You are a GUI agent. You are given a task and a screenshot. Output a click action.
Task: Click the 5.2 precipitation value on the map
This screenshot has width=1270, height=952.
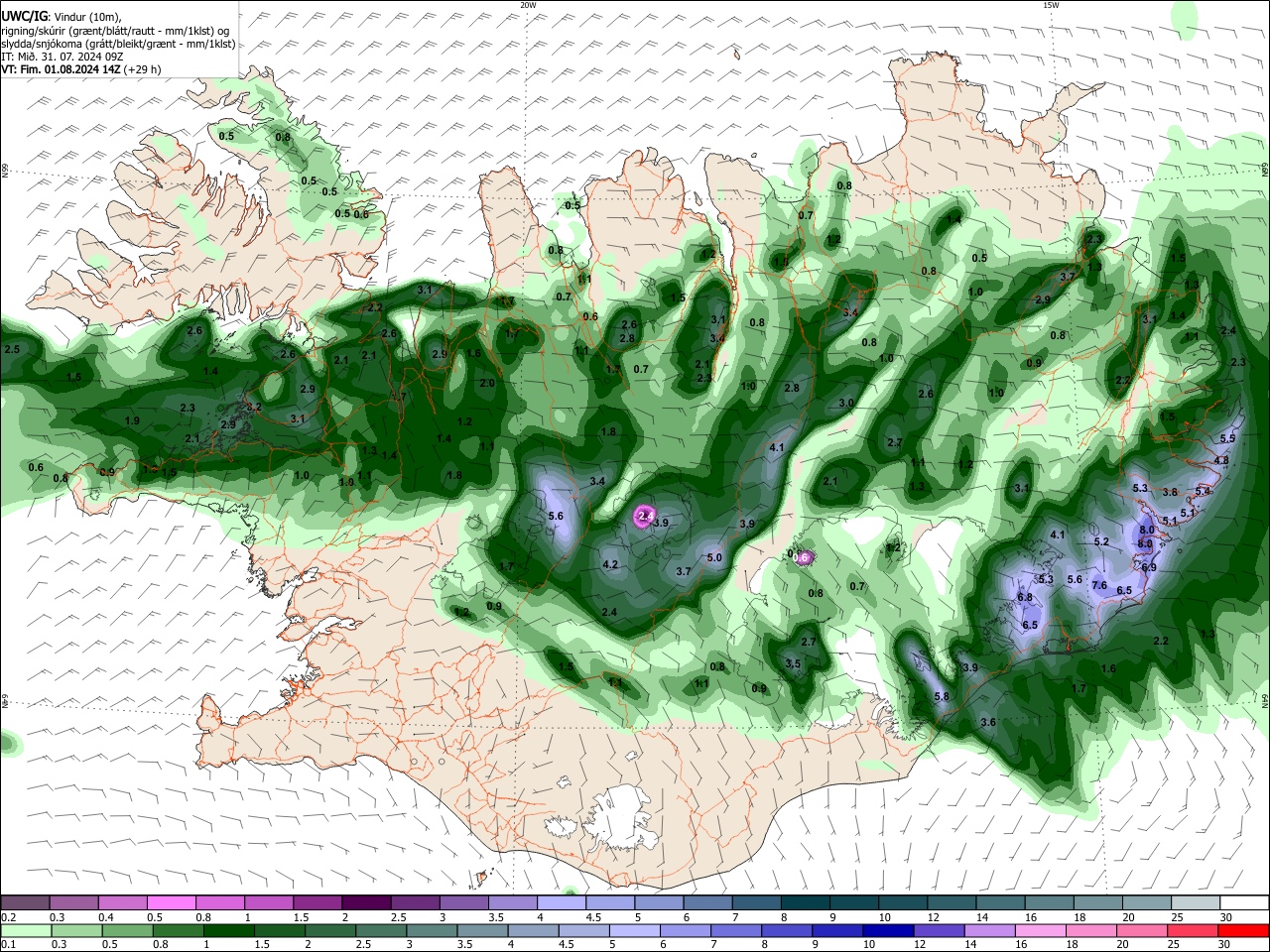click(1100, 541)
